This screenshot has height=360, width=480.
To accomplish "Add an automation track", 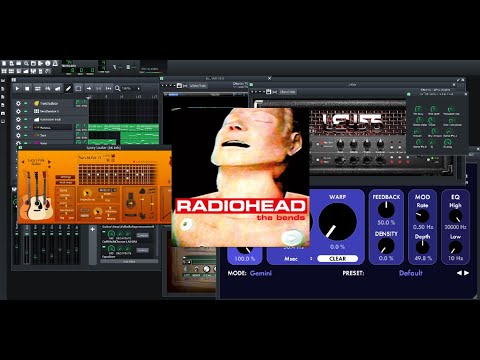I will (58, 88).
